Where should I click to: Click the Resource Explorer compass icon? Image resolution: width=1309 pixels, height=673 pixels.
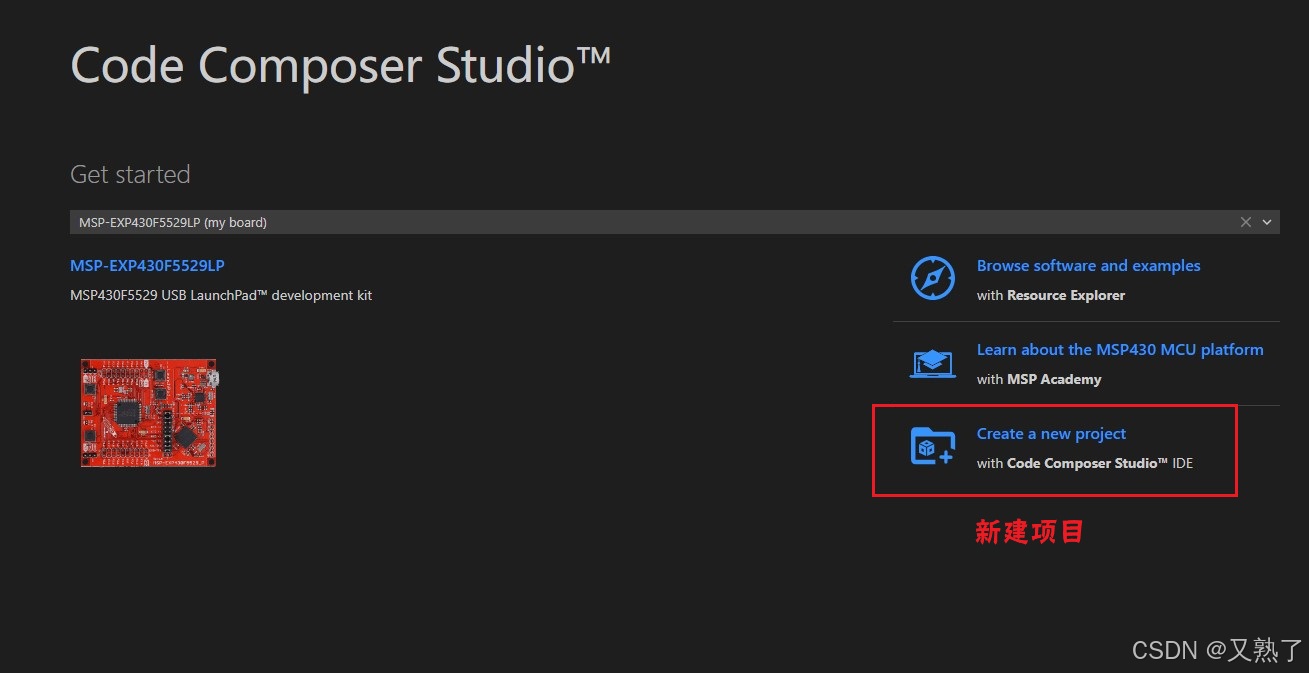(x=932, y=278)
